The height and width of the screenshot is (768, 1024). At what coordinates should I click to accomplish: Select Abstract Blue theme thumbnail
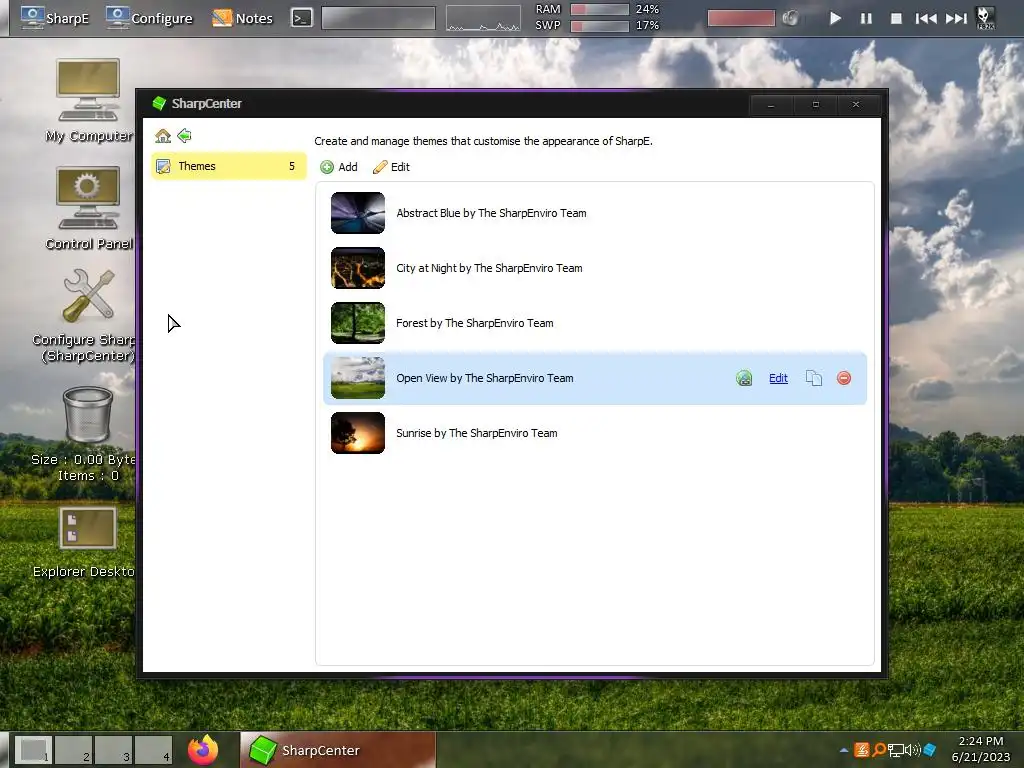tap(358, 213)
